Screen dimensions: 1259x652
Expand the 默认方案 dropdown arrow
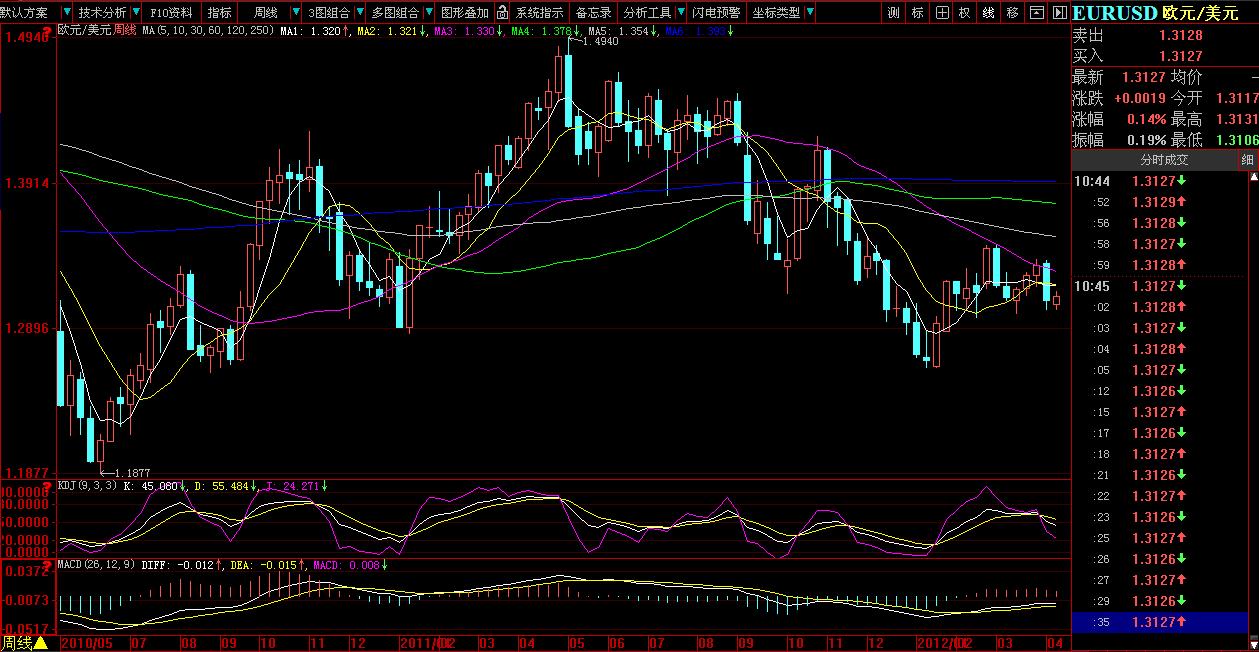[66, 13]
